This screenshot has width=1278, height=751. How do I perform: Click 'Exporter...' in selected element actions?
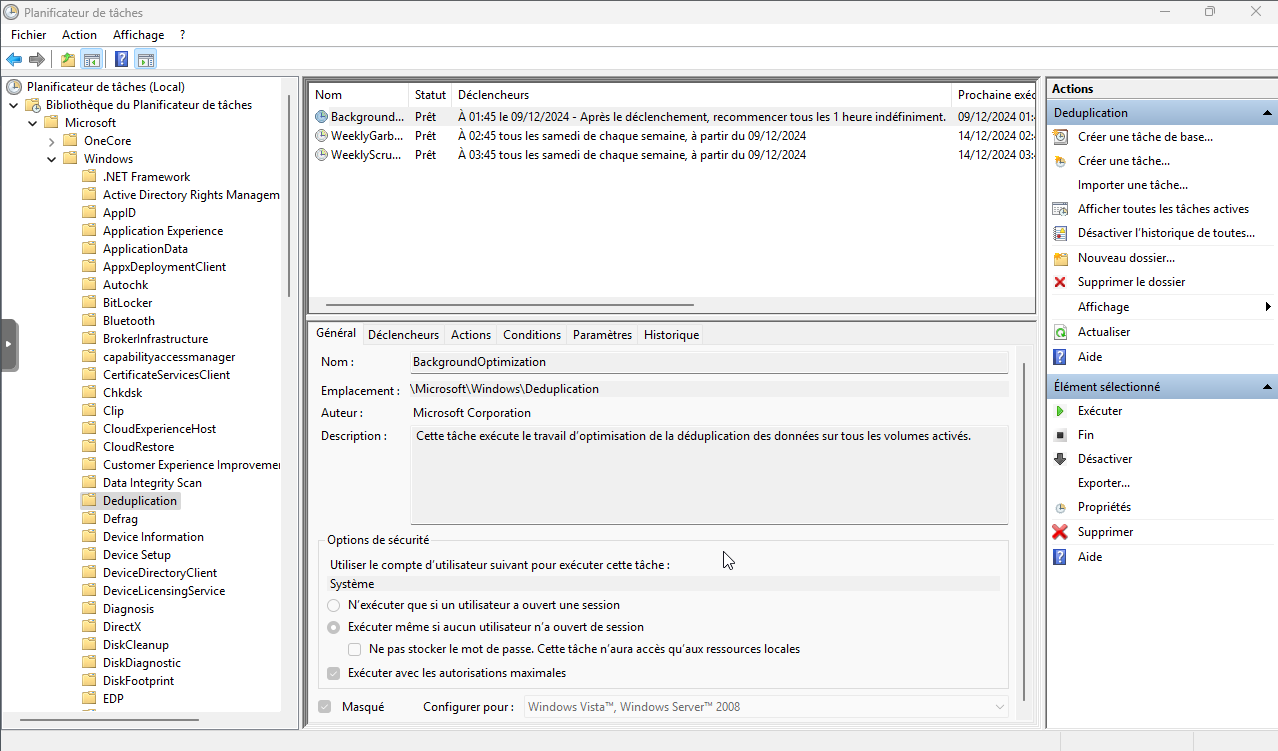coord(1103,483)
